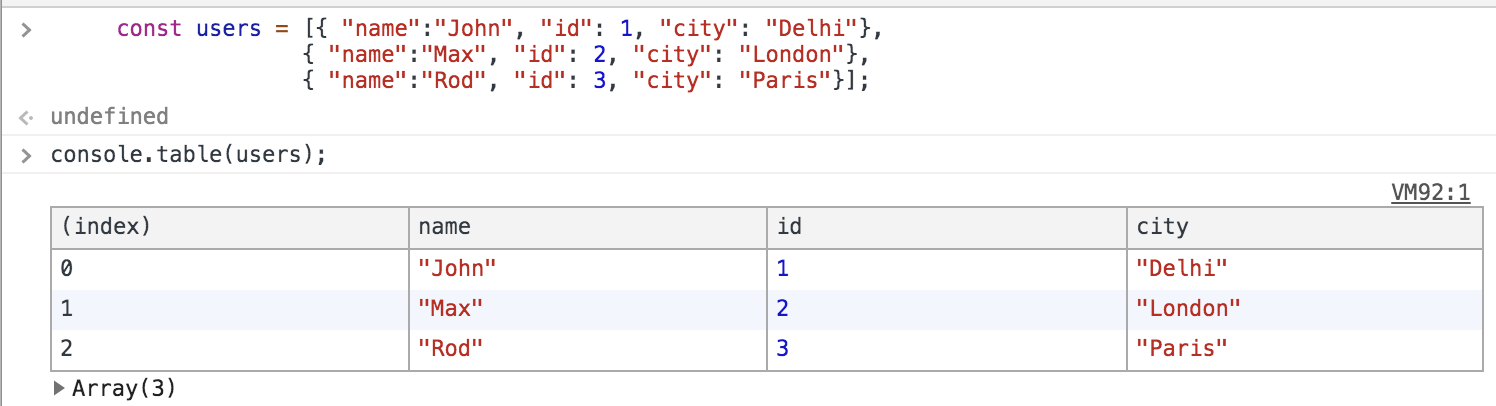Screen dimensions: 1496x406
Task: Click the "Delhi" city cell
Action: [1305, 269]
